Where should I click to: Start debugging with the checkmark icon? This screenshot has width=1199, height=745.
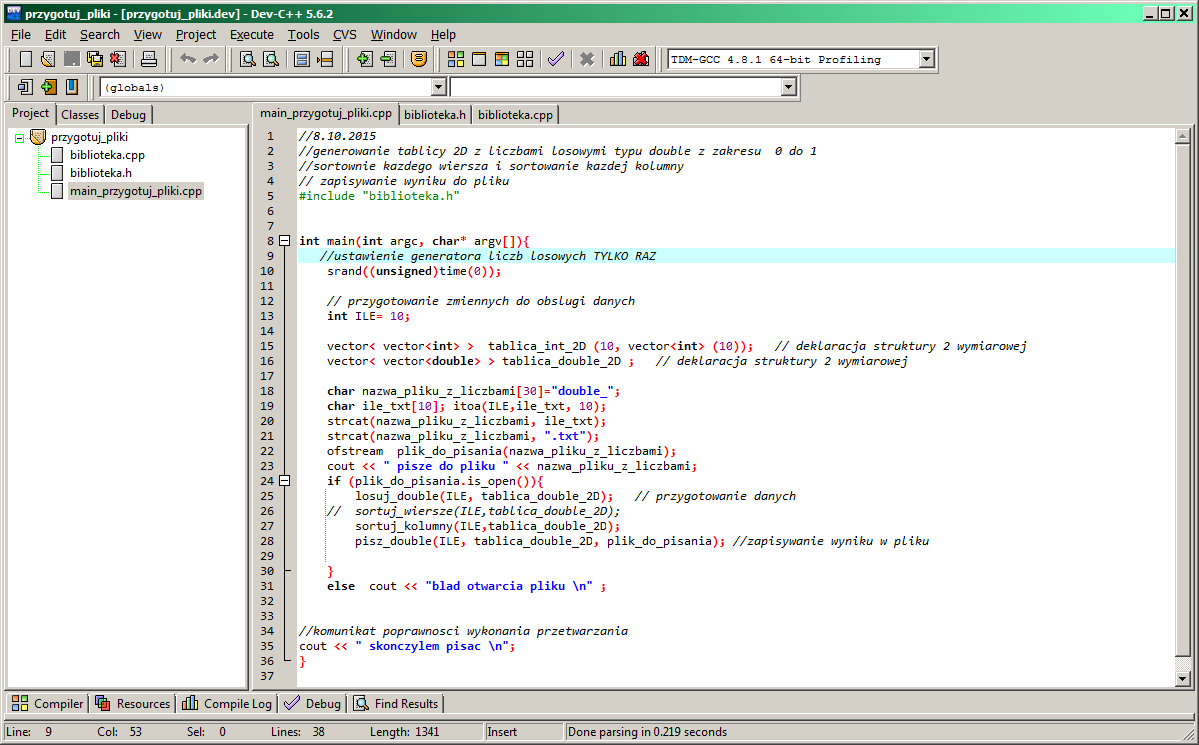pos(556,59)
